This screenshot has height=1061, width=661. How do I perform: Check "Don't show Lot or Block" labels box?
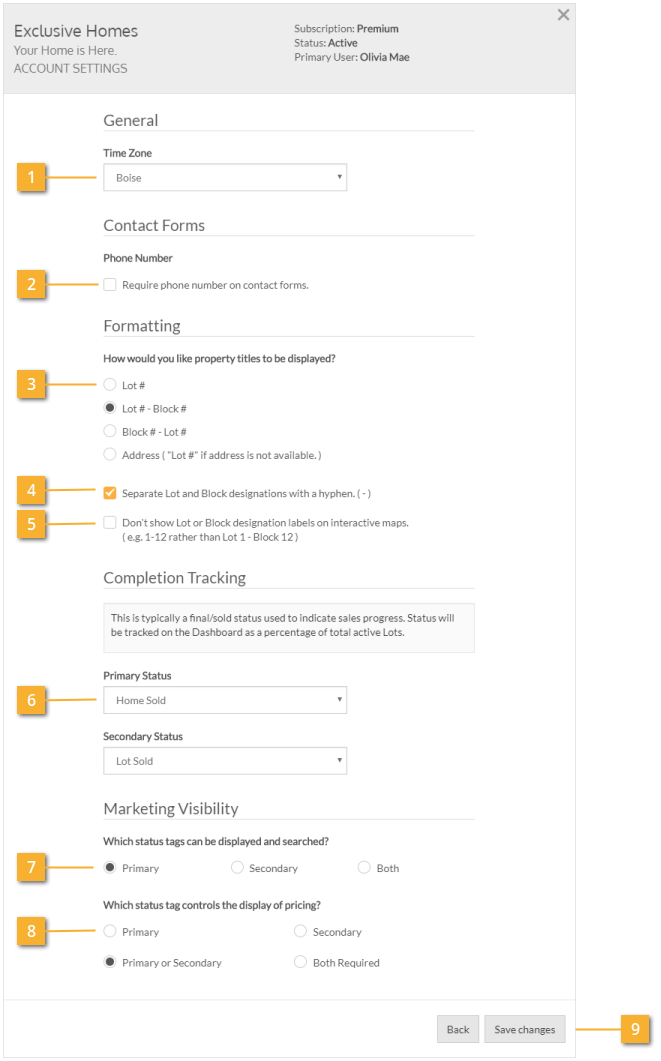tap(109, 522)
